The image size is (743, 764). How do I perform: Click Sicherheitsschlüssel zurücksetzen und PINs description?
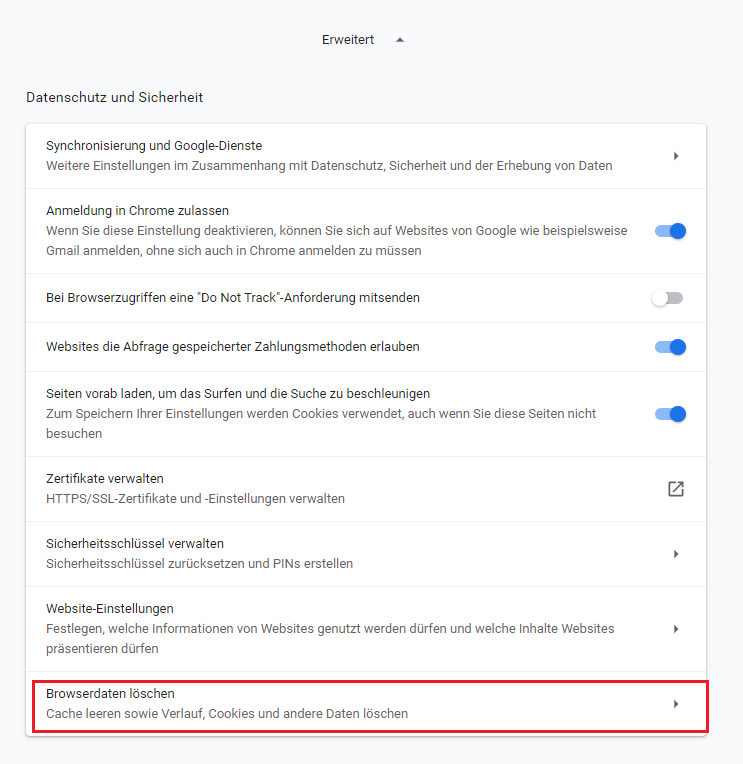[199, 563]
